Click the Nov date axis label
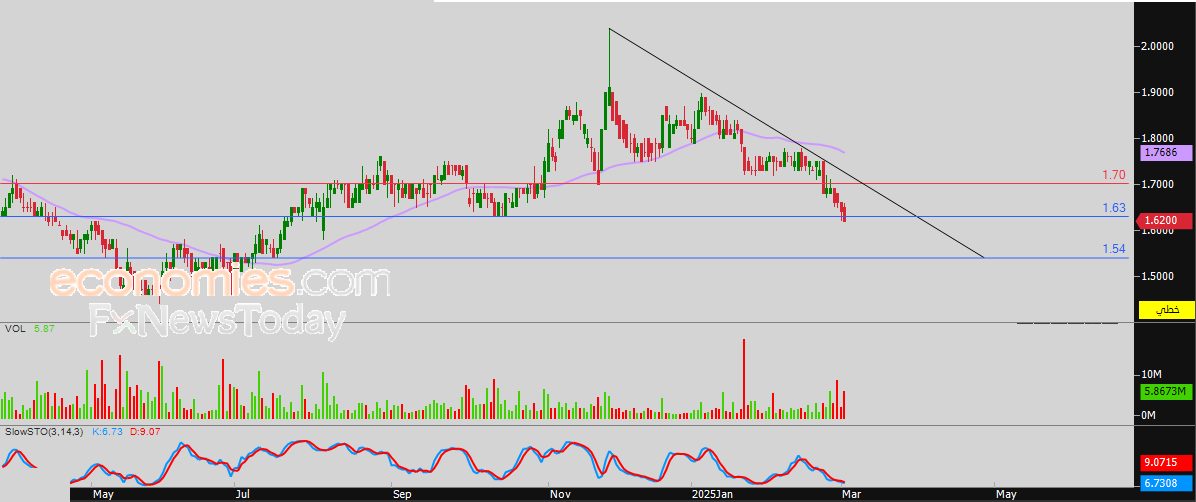Viewport: 1196px width, 502px height. coord(560,494)
